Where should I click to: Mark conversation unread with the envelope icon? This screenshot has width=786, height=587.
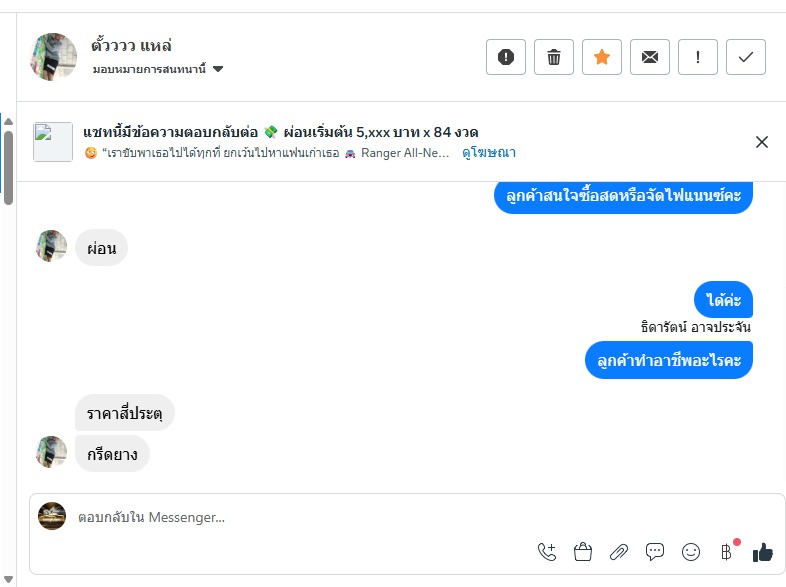pyautogui.click(x=650, y=57)
